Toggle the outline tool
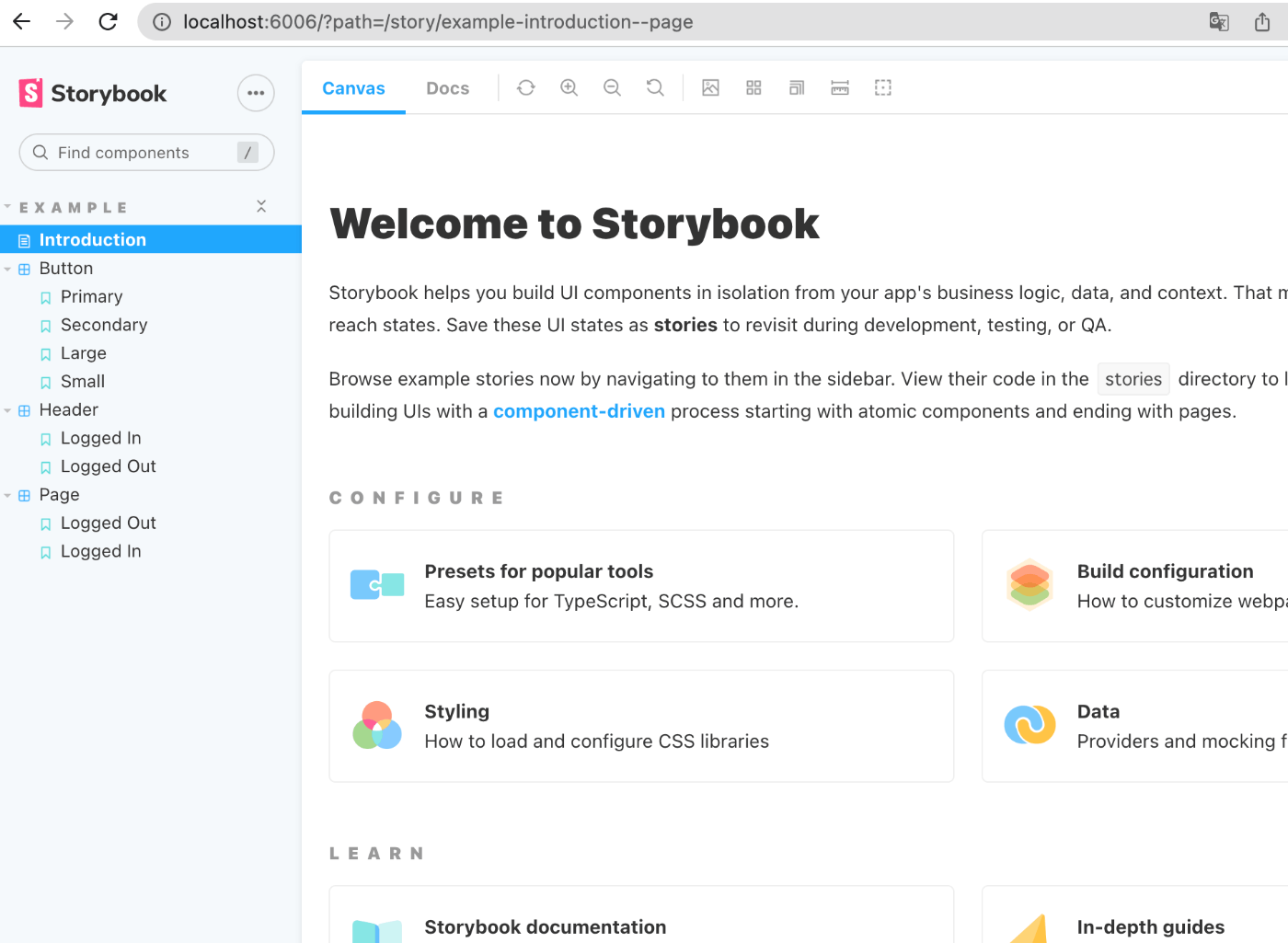This screenshot has height=943, width=1288. (x=883, y=87)
